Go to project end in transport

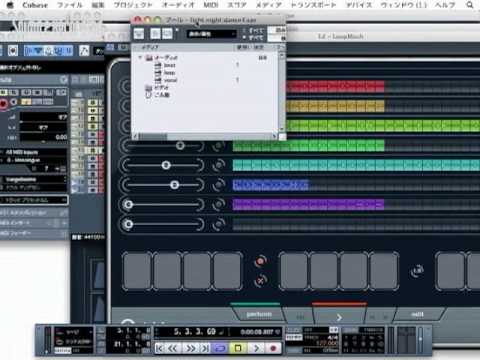[205, 348]
